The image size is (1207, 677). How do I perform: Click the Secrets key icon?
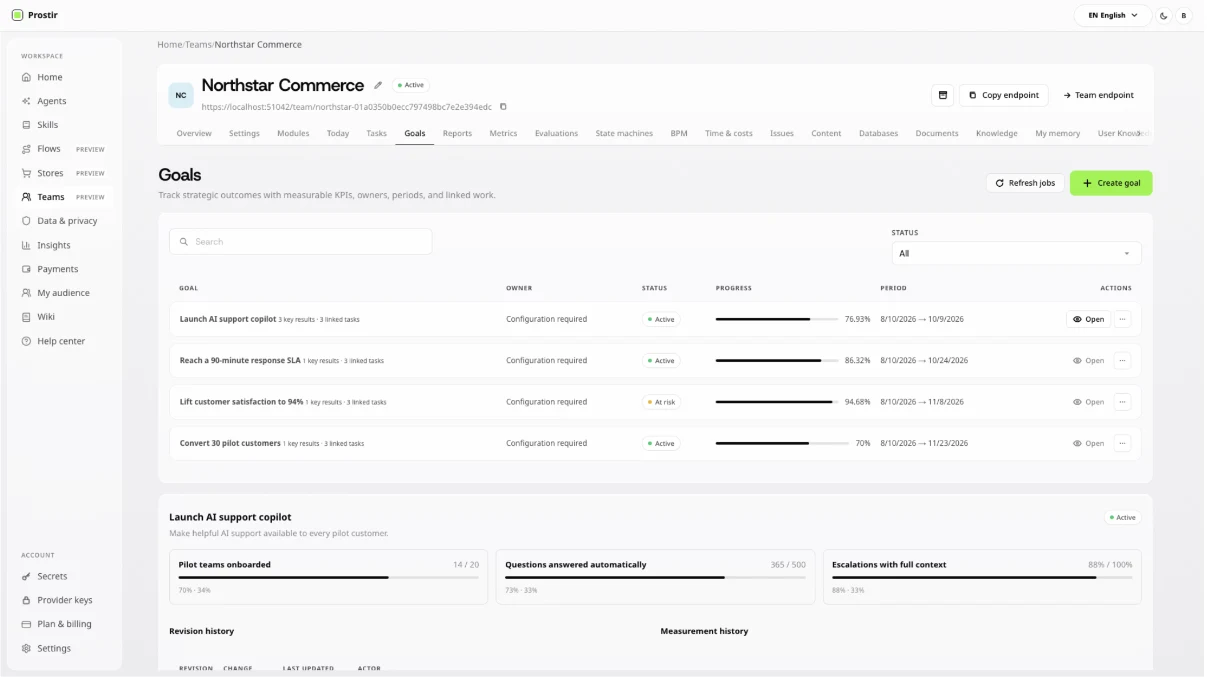point(27,576)
